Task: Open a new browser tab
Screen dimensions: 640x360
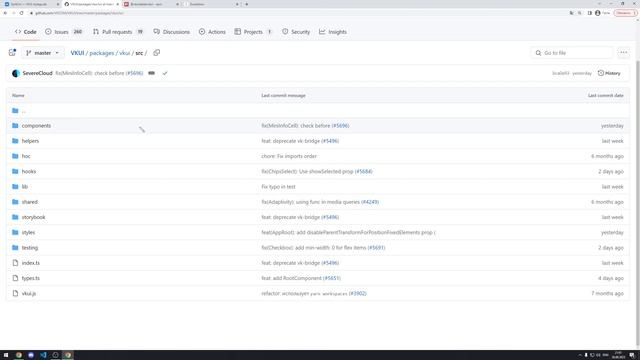Action: [x=247, y=4]
